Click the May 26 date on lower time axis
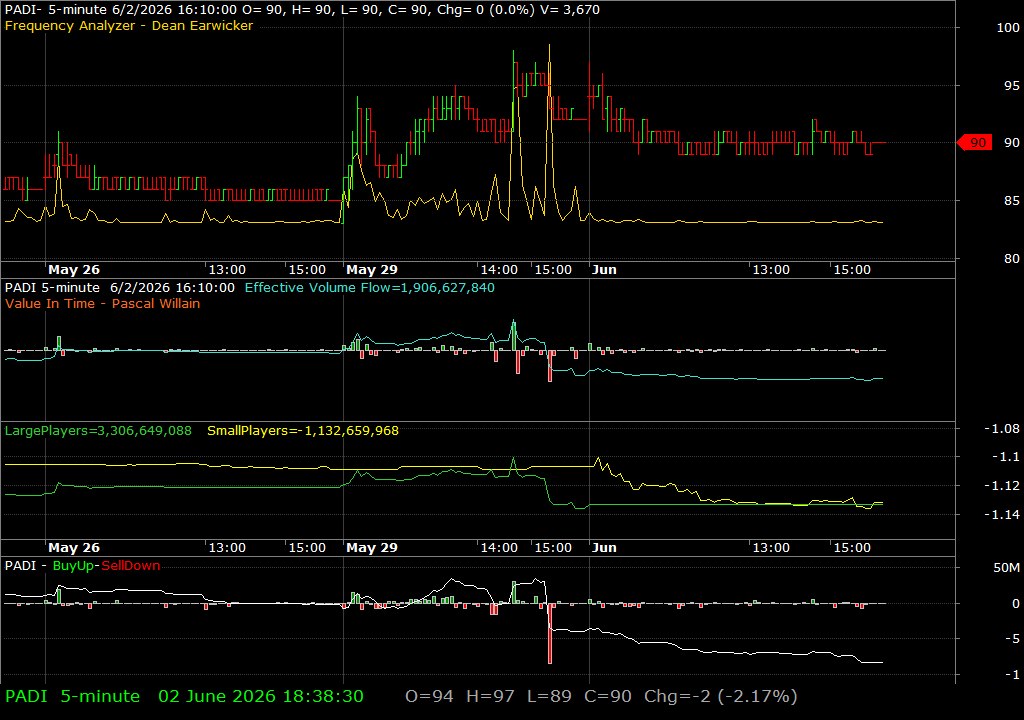 coord(74,548)
